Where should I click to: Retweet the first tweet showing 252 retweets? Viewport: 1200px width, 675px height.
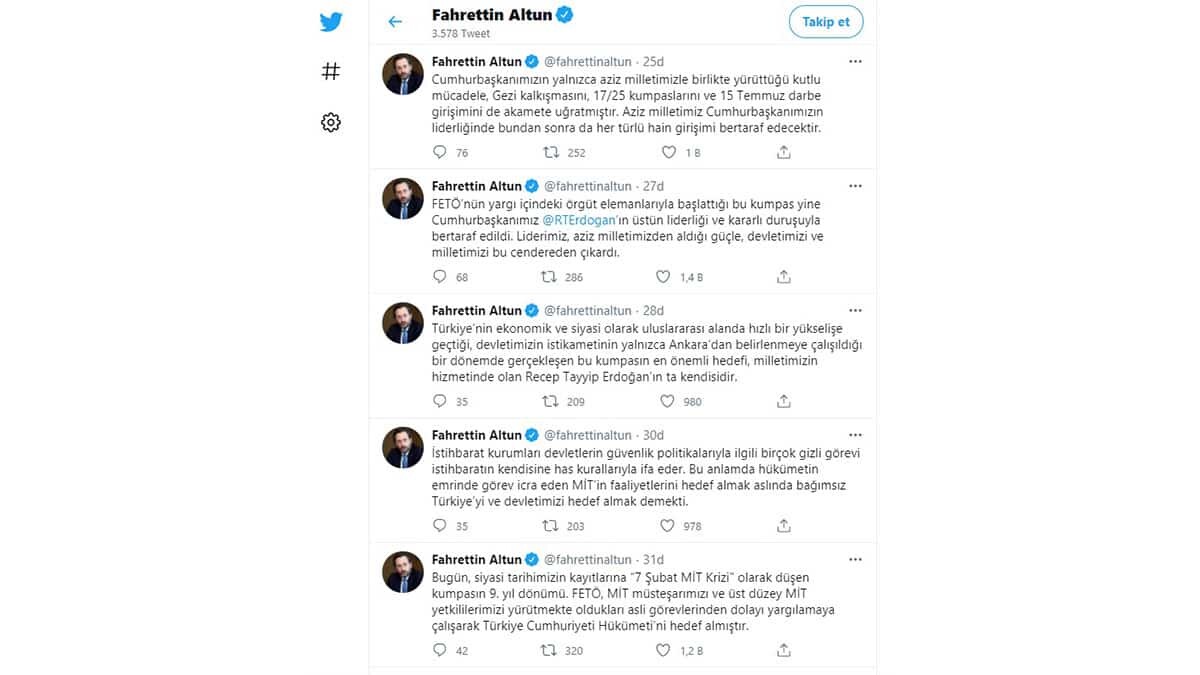coord(551,152)
